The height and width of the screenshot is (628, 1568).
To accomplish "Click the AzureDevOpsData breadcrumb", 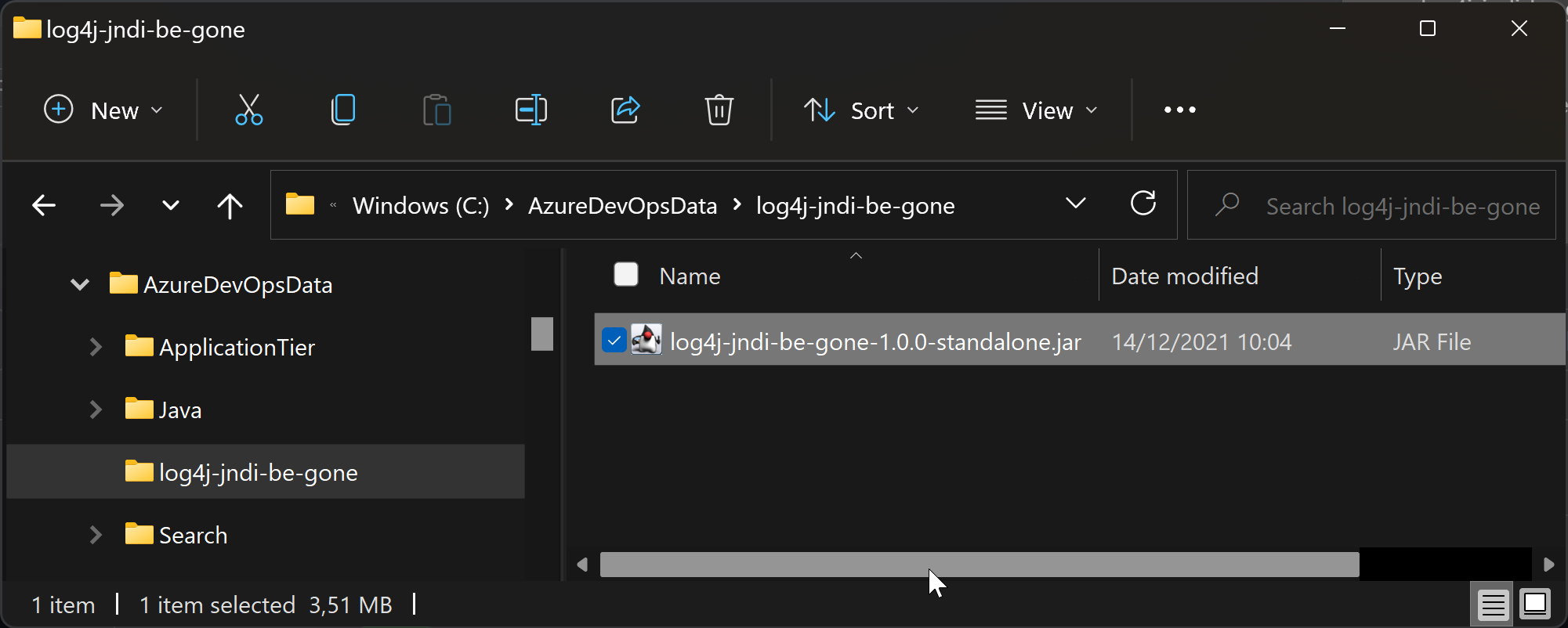I will [x=623, y=206].
